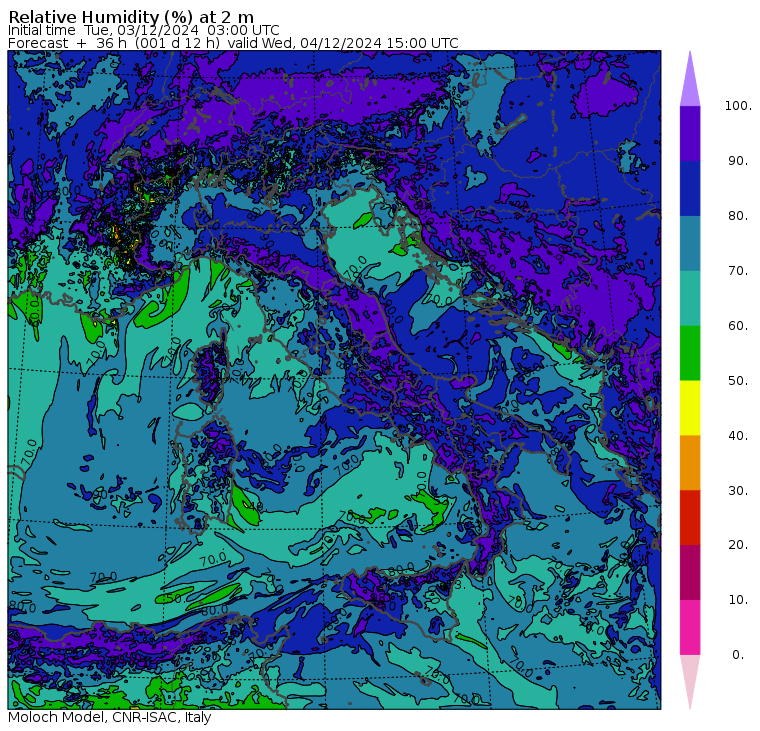Click the pale pink bottom arrow of colorbar
Image resolution: width=760 pixels, height=731 pixels.
point(690,679)
